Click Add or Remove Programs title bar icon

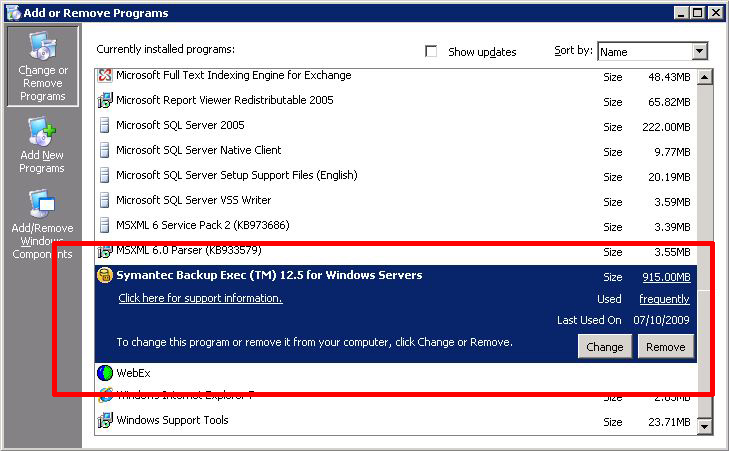point(13,13)
